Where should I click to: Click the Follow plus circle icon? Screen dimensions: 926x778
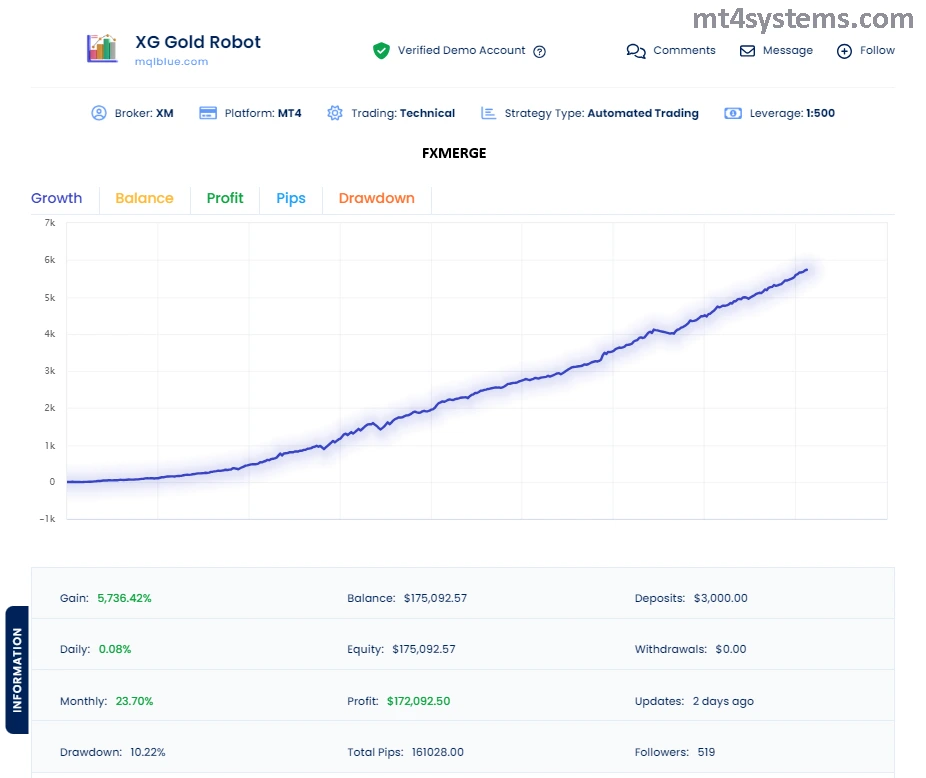coord(844,51)
